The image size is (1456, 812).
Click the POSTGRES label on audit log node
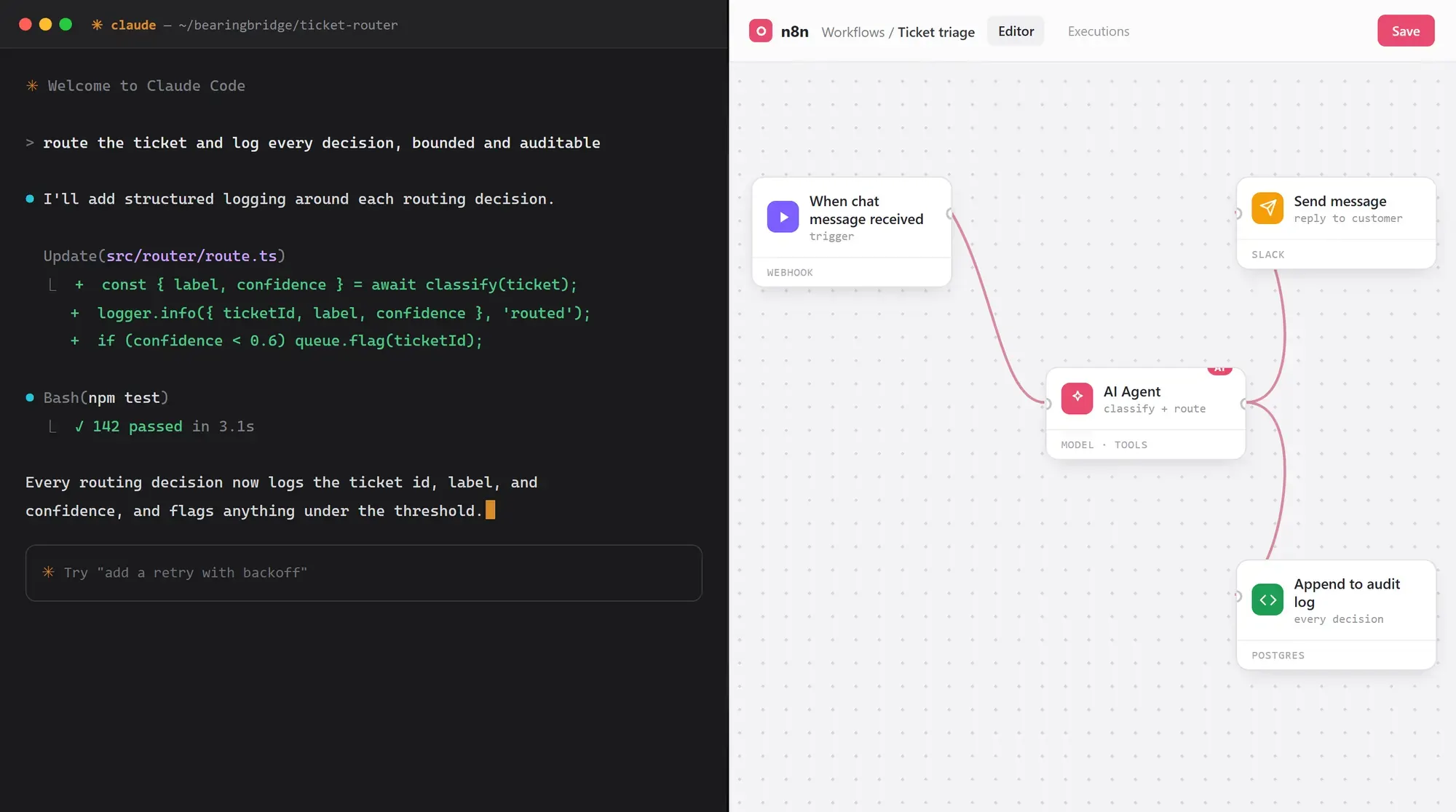click(1278, 655)
